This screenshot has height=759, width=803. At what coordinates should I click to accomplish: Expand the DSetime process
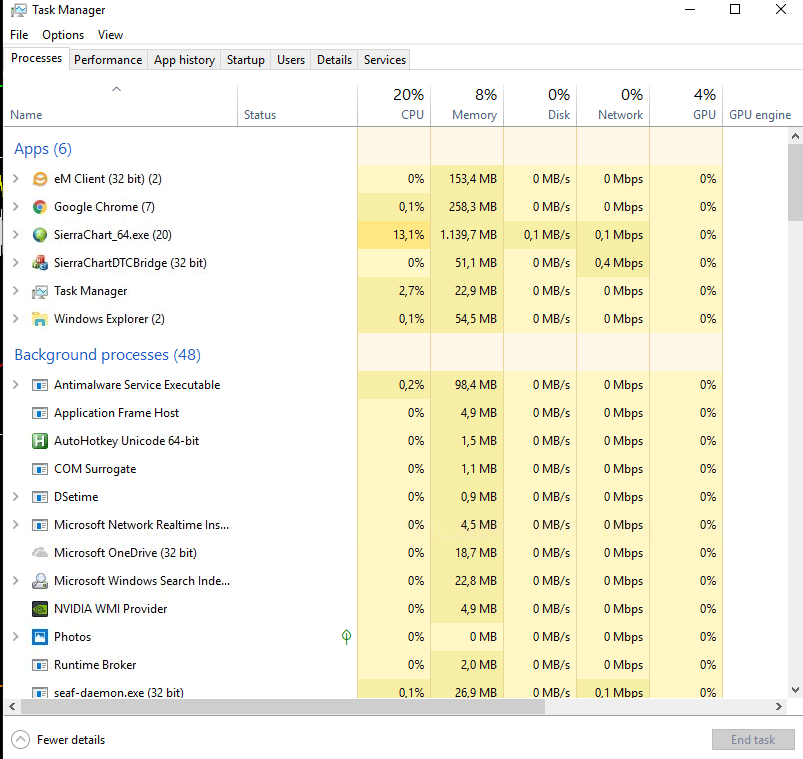pyautogui.click(x=16, y=497)
